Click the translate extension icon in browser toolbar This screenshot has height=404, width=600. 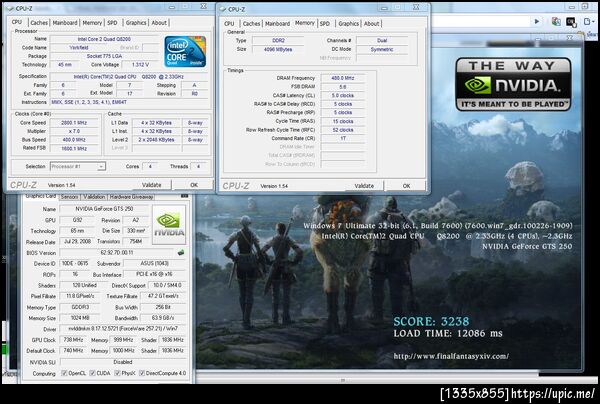556,22
